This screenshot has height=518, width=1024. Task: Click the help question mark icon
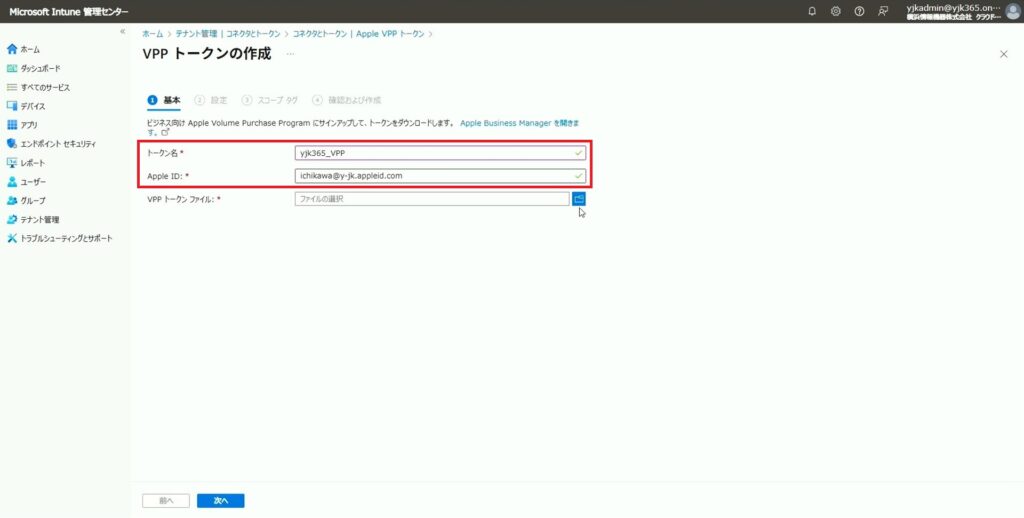click(859, 11)
